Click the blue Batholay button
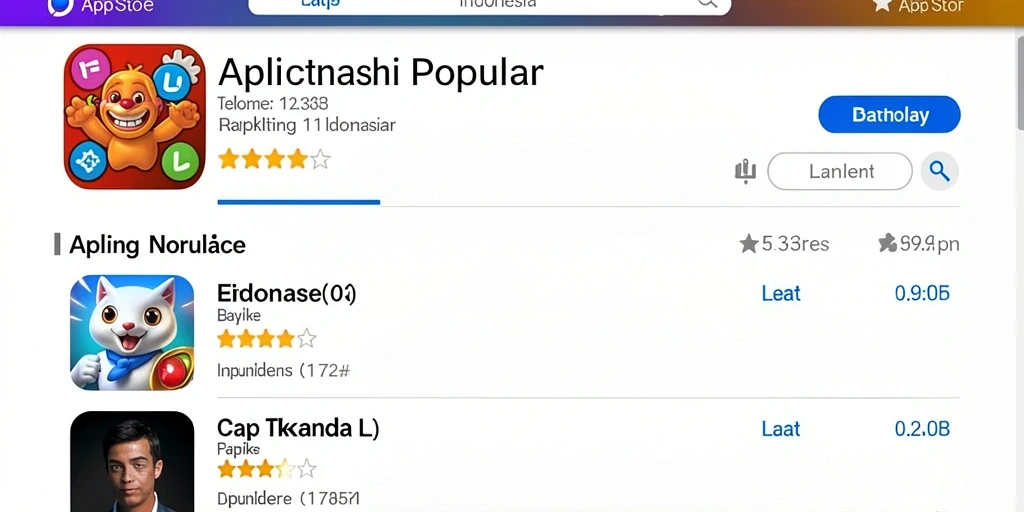Image resolution: width=1024 pixels, height=512 pixels. 889,115
